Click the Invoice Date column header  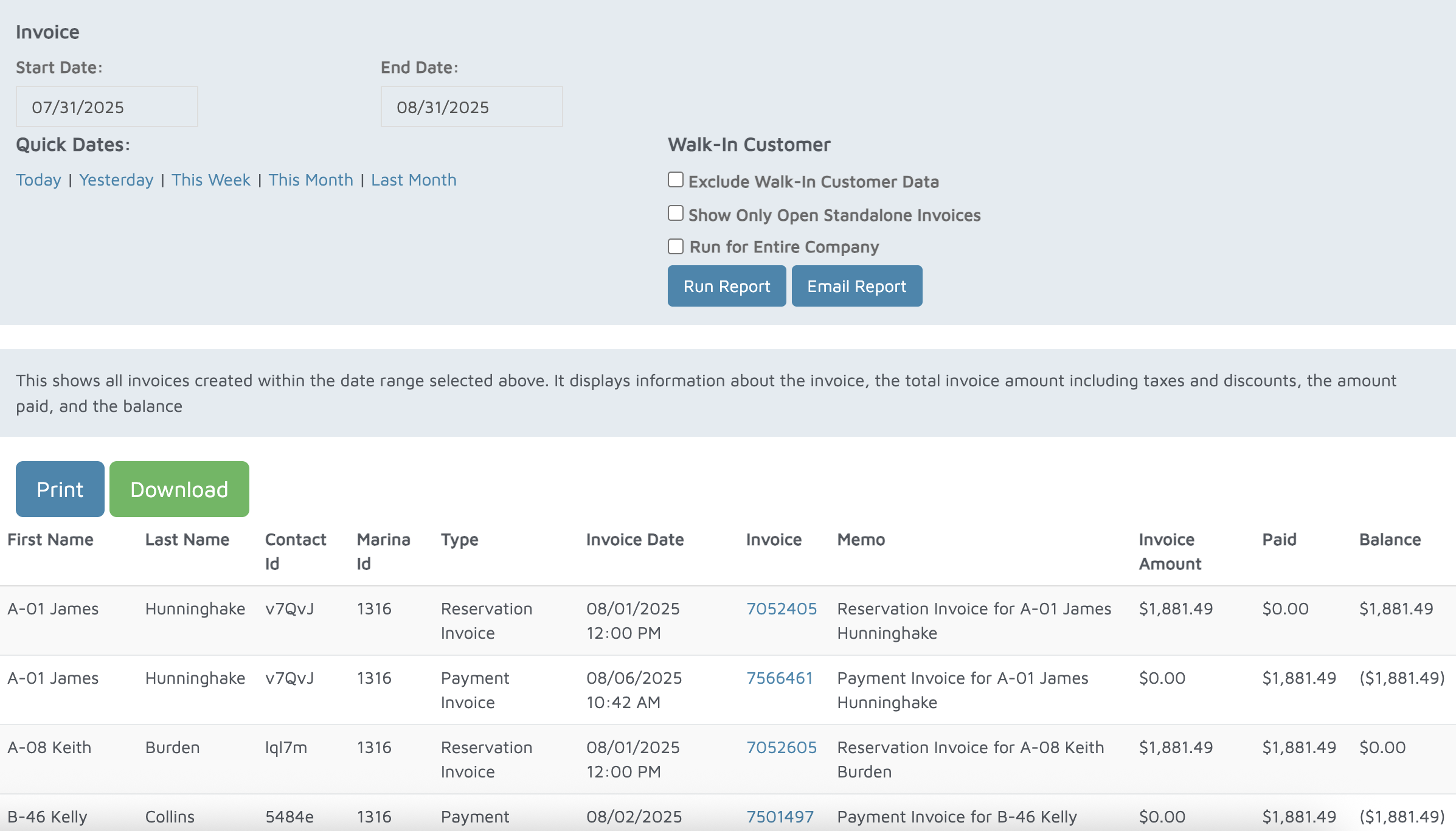click(x=634, y=540)
